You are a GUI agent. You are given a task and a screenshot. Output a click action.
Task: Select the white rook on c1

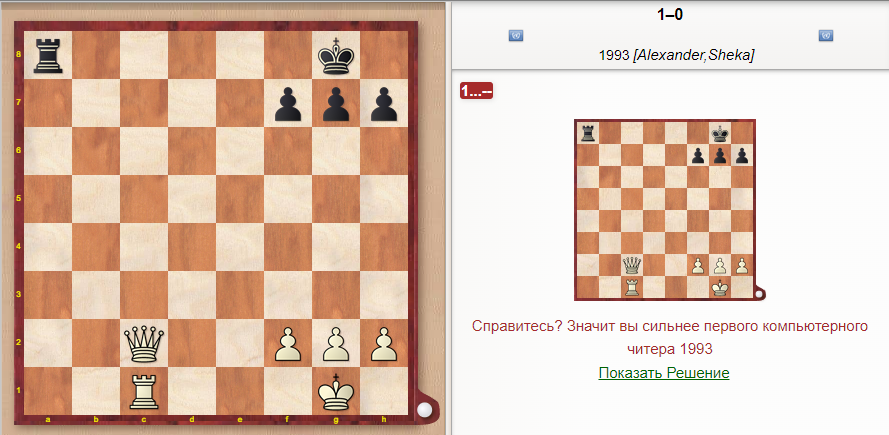[143, 391]
